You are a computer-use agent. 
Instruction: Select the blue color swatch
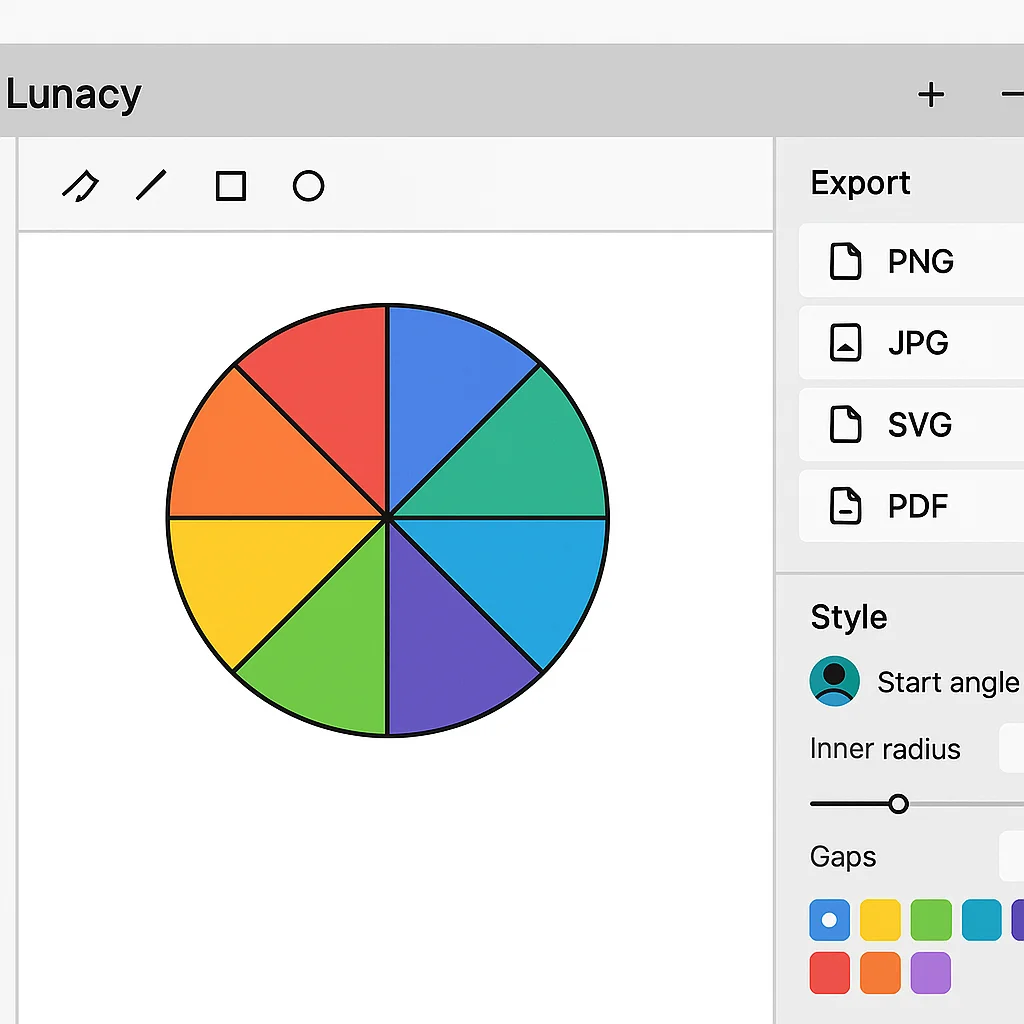click(x=829, y=919)
